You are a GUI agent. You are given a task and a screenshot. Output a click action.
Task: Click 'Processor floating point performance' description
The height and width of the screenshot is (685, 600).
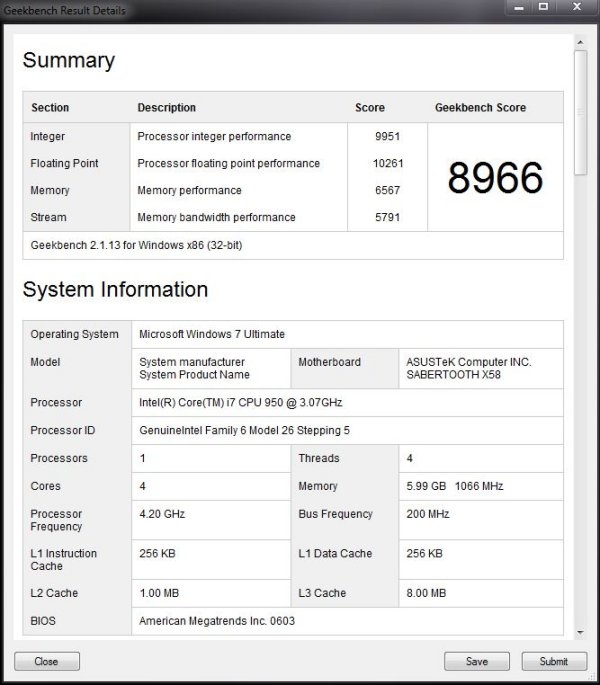[229, 163]
